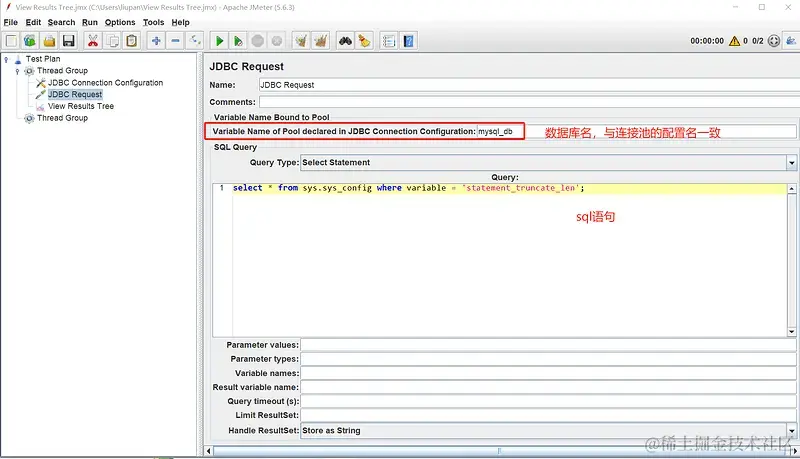Click the Open file folder icon
The width and height of the screenshot is (800, 459).
coord(49,41)
